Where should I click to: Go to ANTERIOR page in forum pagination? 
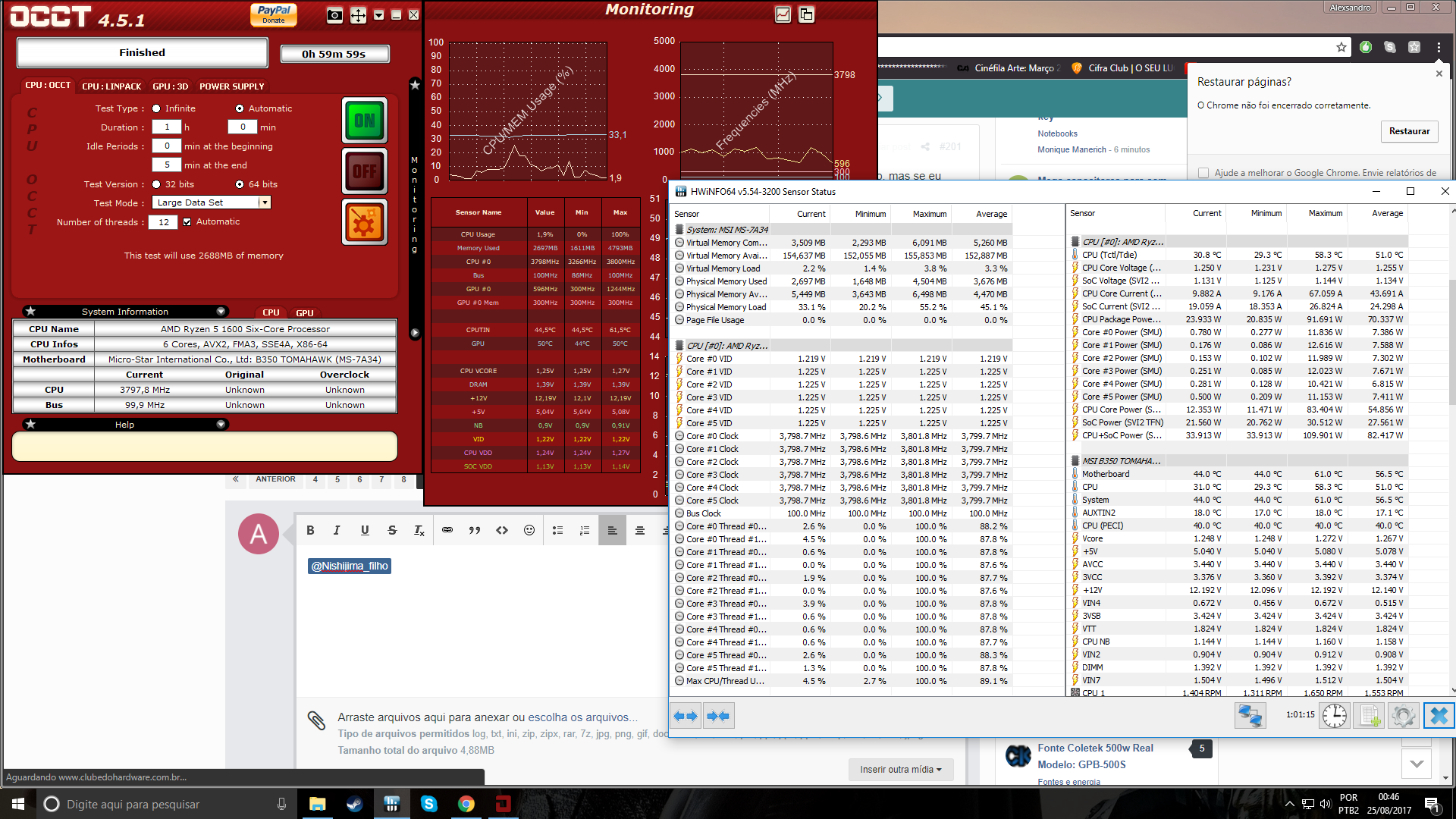[275, 479]
